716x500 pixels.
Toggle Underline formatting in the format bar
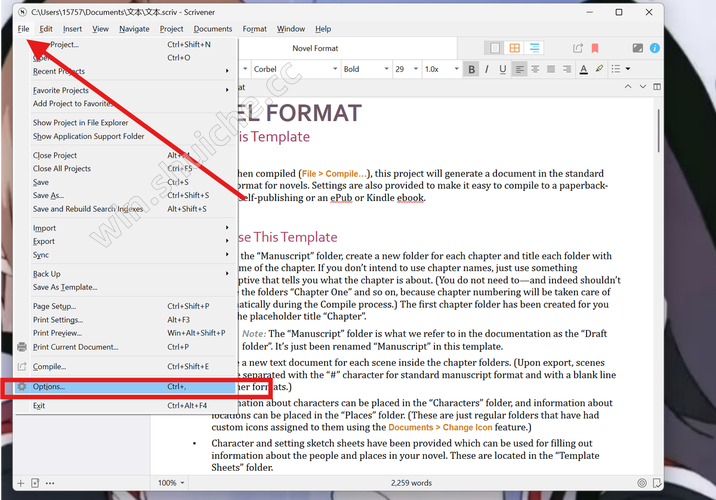point(503,69)
